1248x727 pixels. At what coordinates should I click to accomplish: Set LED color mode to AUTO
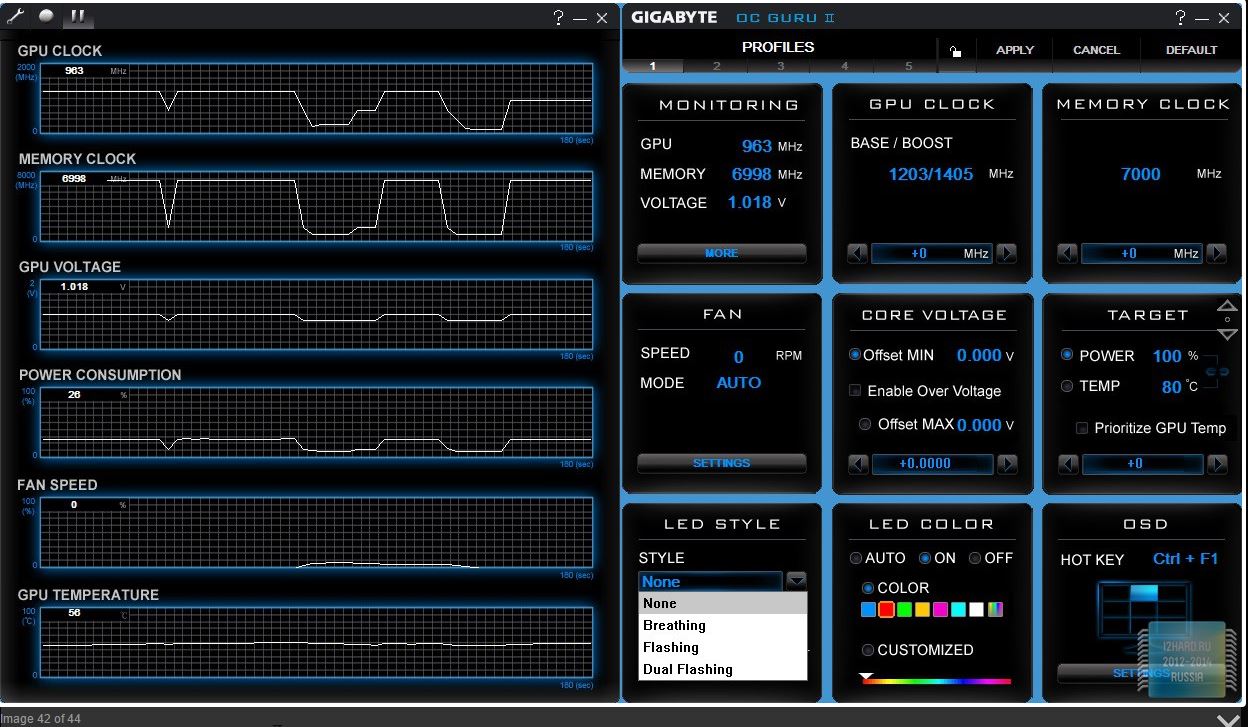(856, 558)
